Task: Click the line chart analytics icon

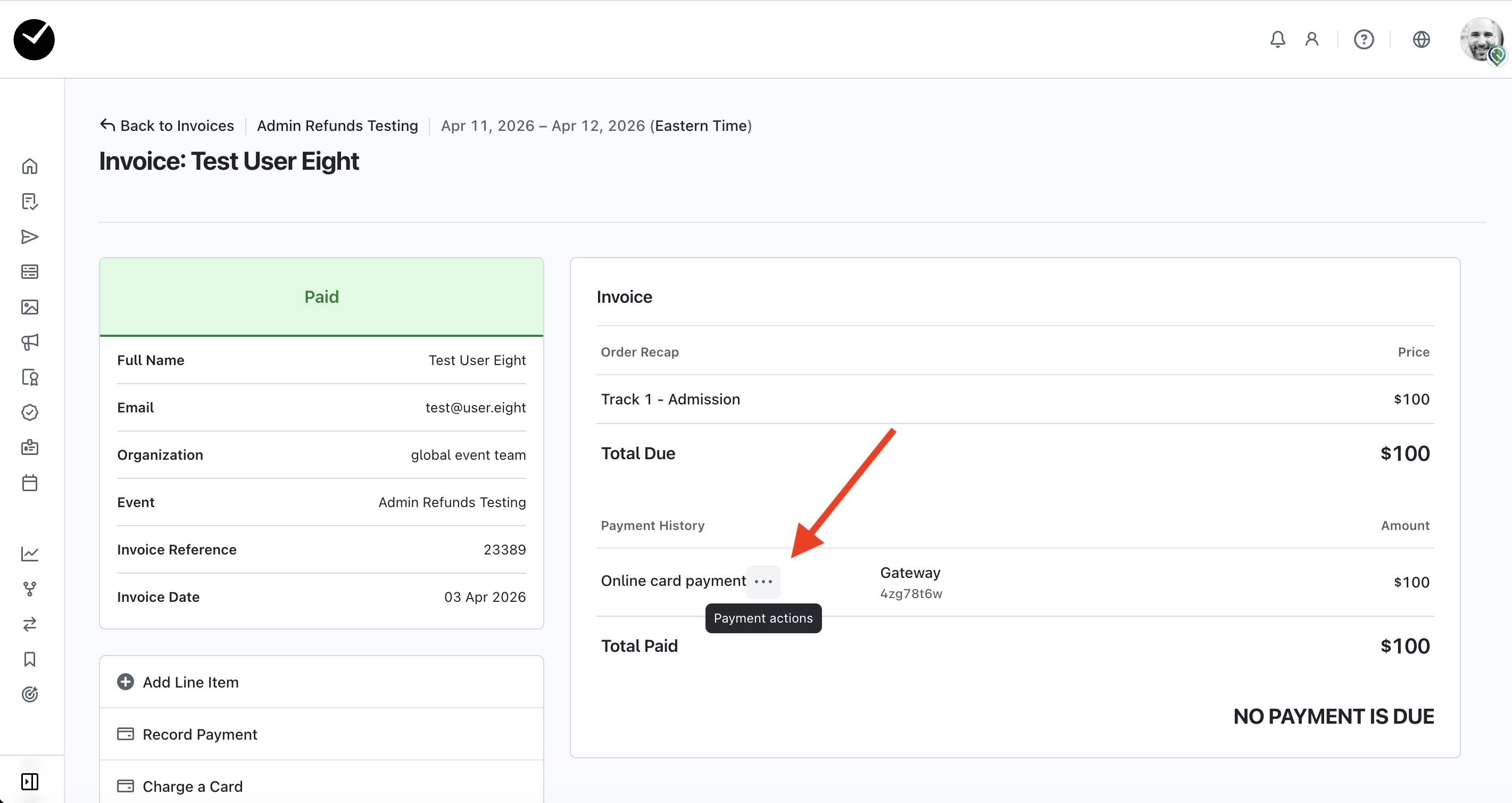Action: click(x=29, y=553)
